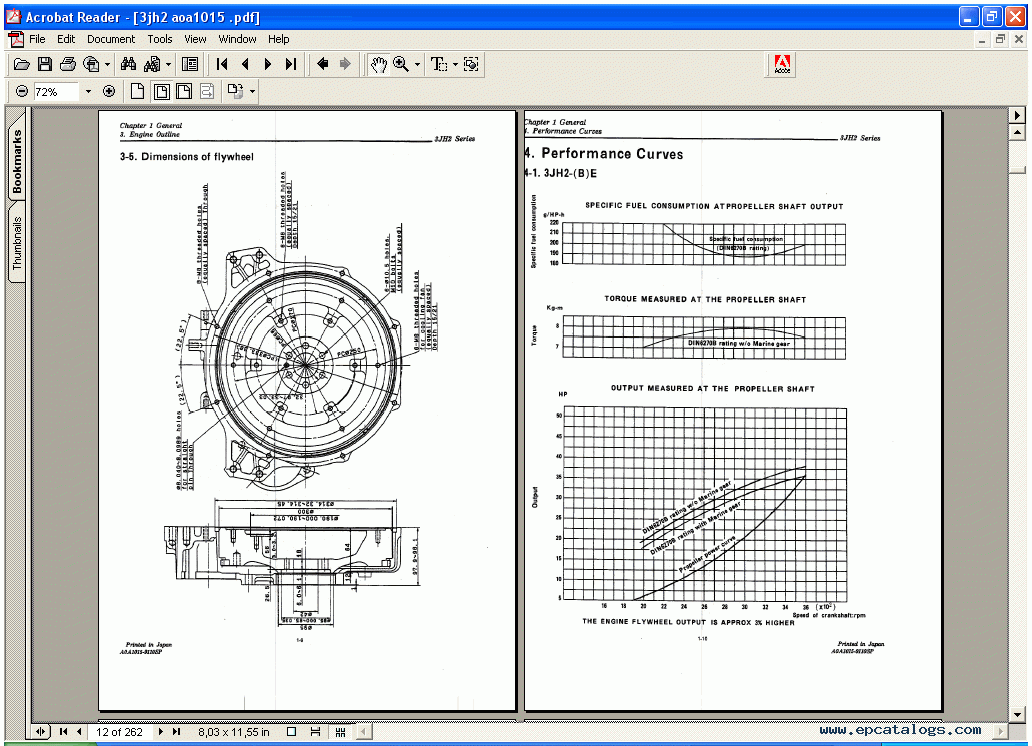Select Continuous layout in status bar

click(315, 732)
